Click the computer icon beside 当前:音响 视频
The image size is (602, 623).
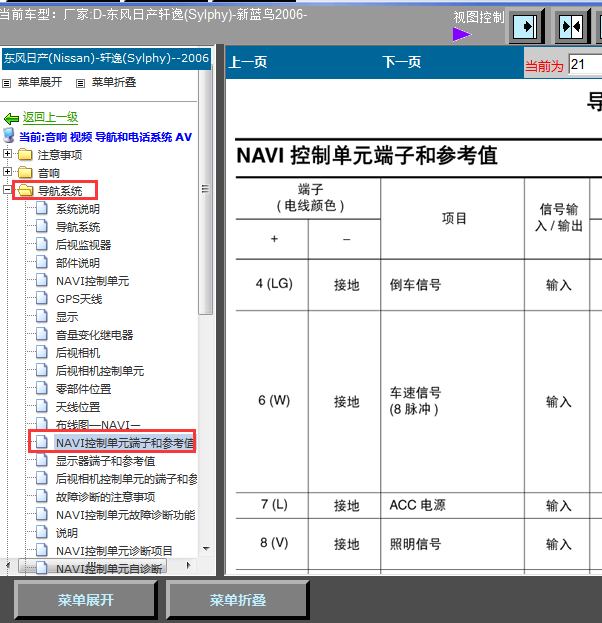point(9,135)
